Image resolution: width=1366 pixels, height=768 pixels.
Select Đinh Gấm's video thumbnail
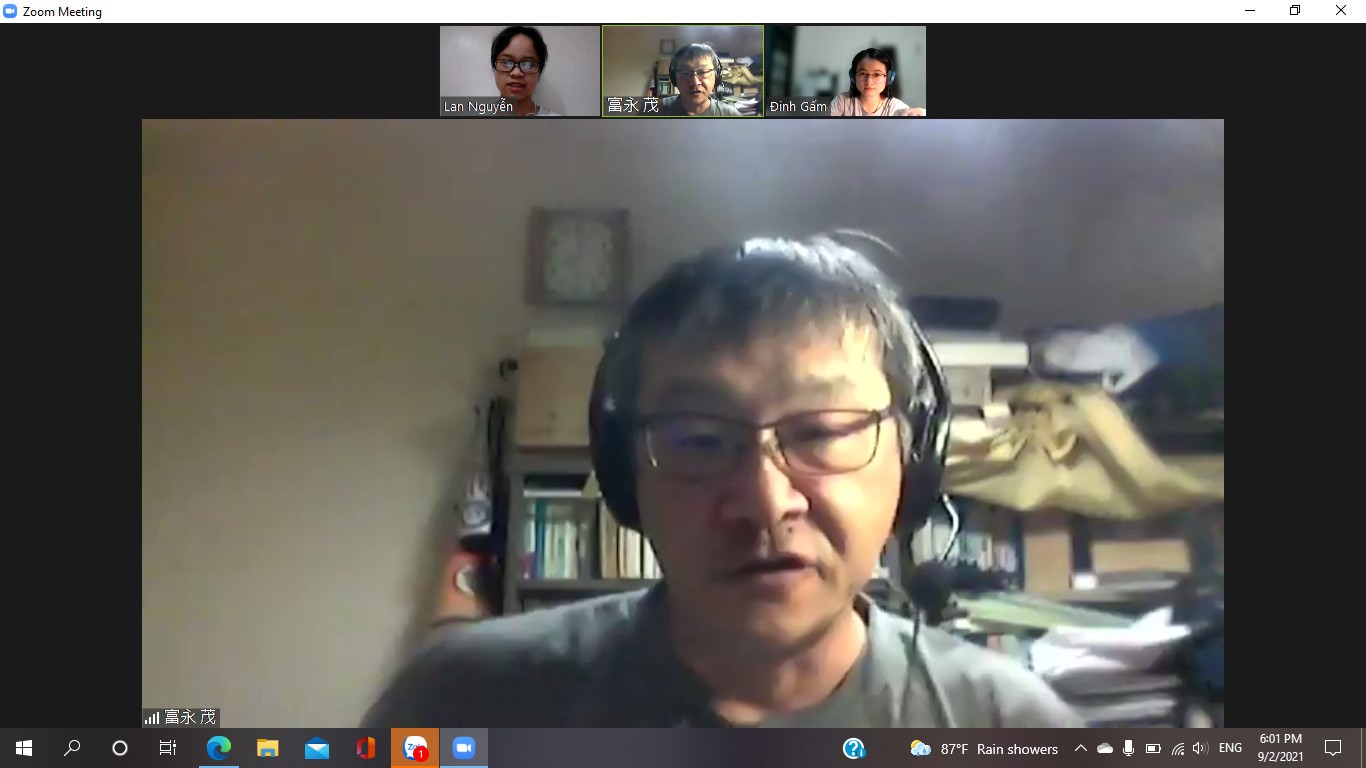pyautogui.click(x=846, y=71)
